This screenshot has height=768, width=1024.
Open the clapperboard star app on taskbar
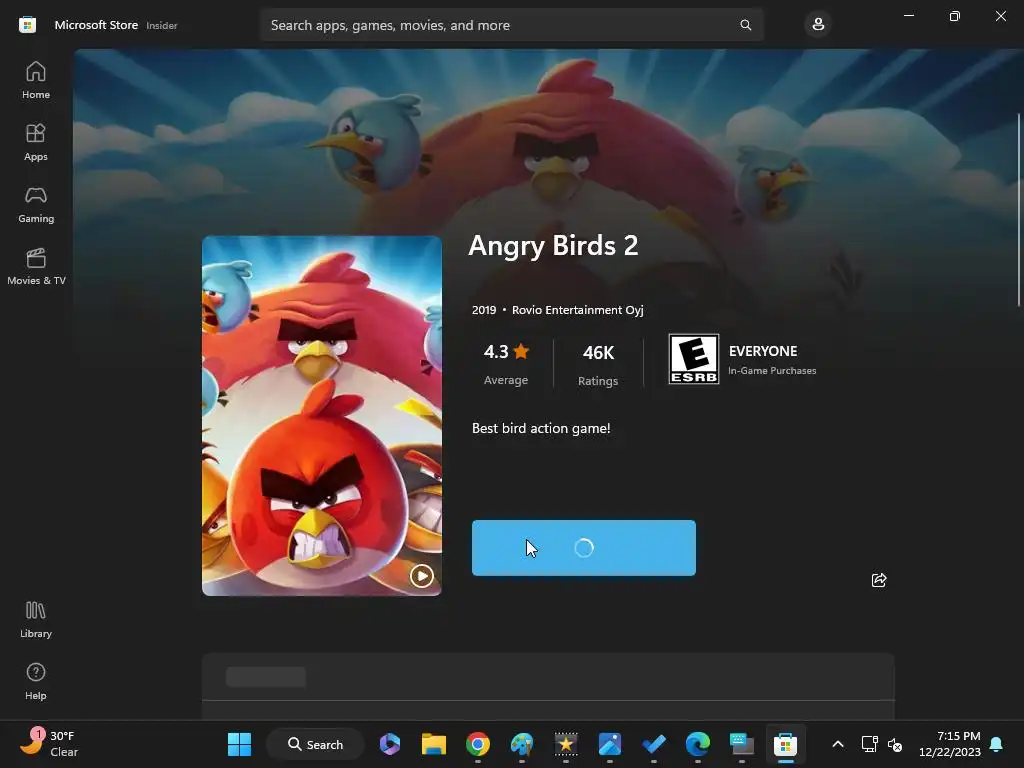point(566,744)
